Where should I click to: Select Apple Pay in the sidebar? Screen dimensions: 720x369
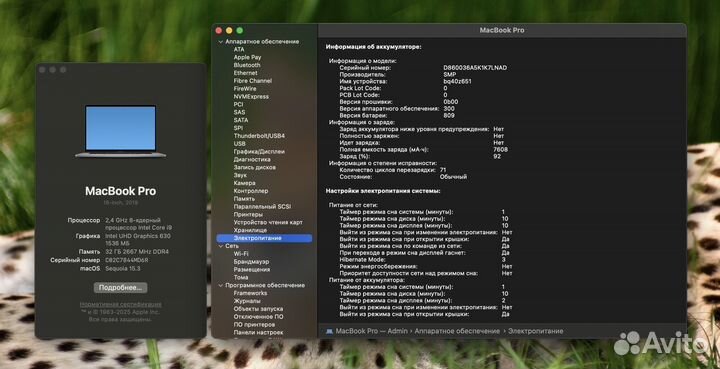247,57
